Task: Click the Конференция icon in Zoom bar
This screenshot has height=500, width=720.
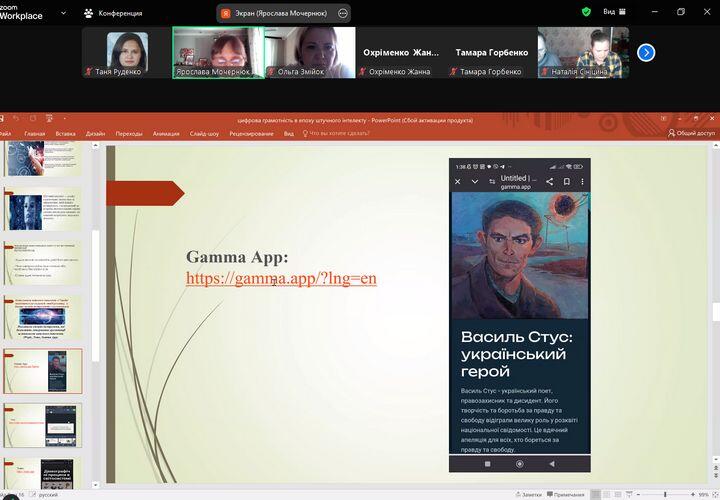Action: coord(89,13)
